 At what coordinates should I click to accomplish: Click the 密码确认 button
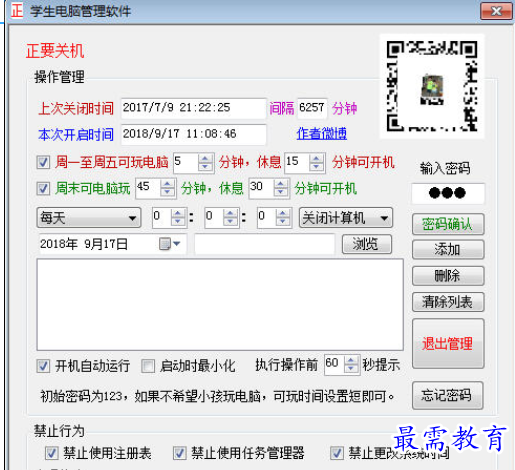pyautogui.click(x=448, y=224)
